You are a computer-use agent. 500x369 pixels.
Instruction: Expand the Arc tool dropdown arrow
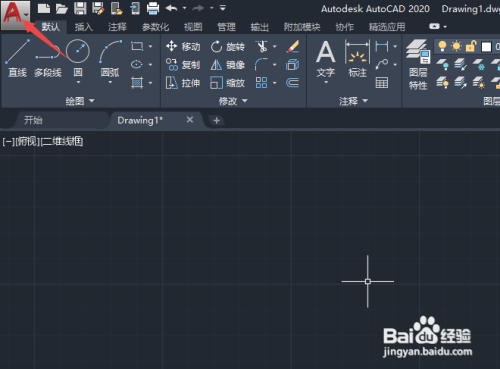(x=110, y=82)
